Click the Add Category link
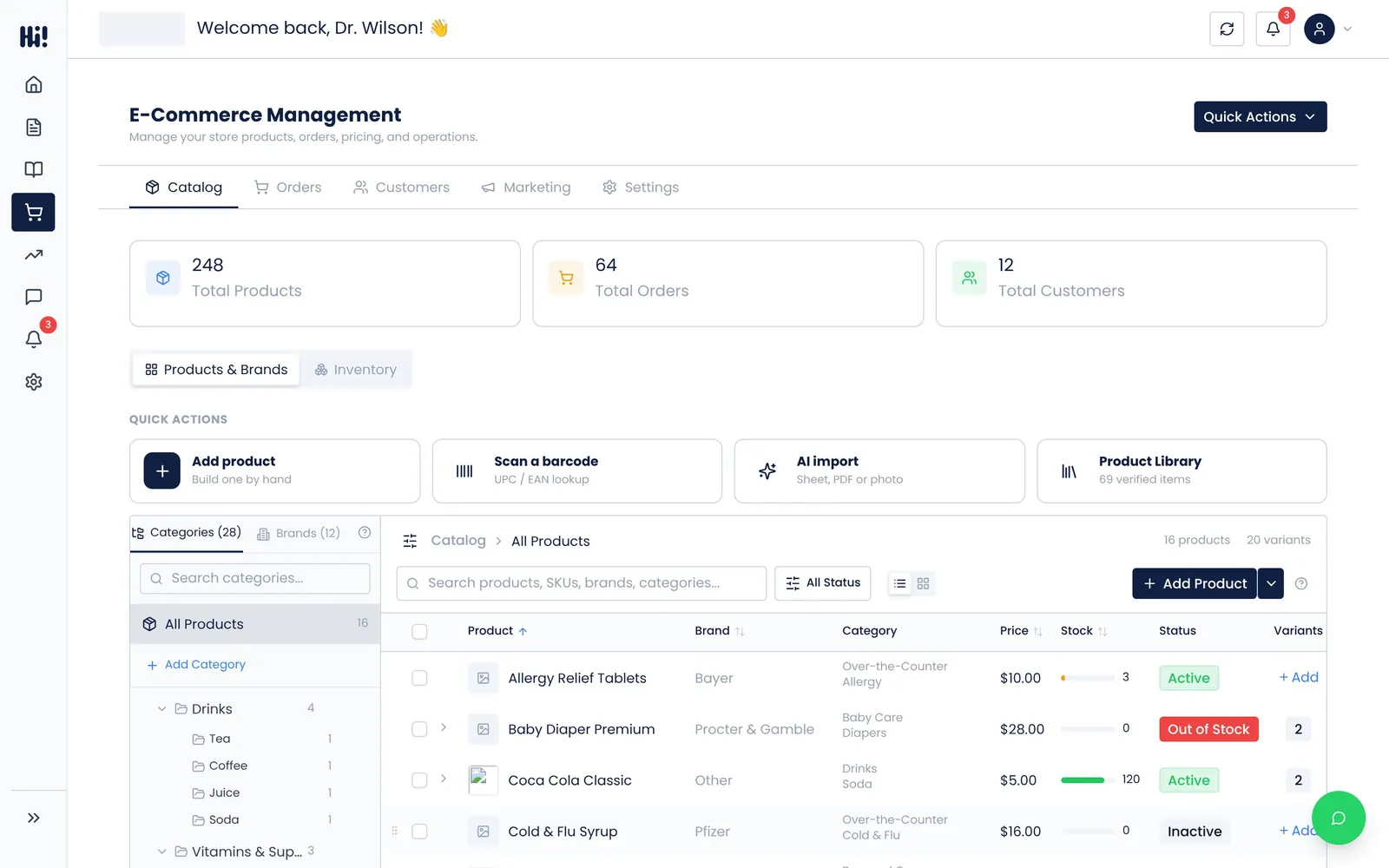This screenshot has height=868, width=1389. [196, 665]
